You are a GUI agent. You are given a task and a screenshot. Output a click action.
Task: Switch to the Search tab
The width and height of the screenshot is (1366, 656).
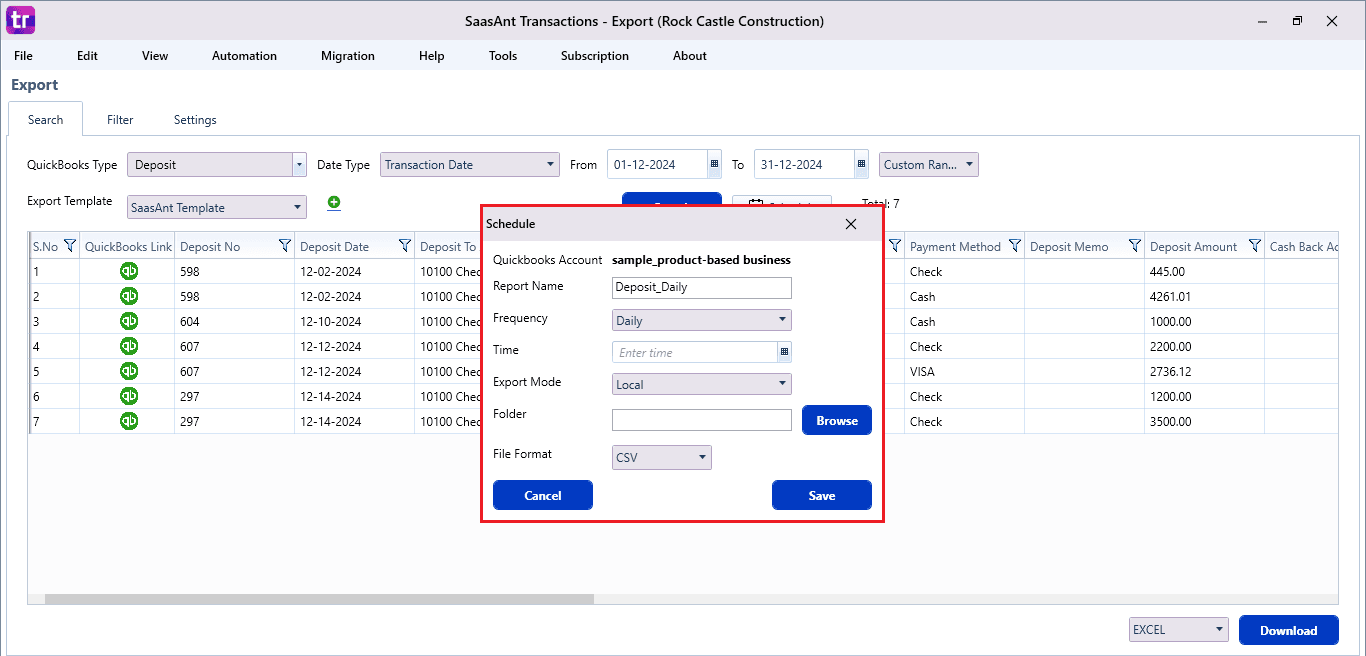(45, 120)
